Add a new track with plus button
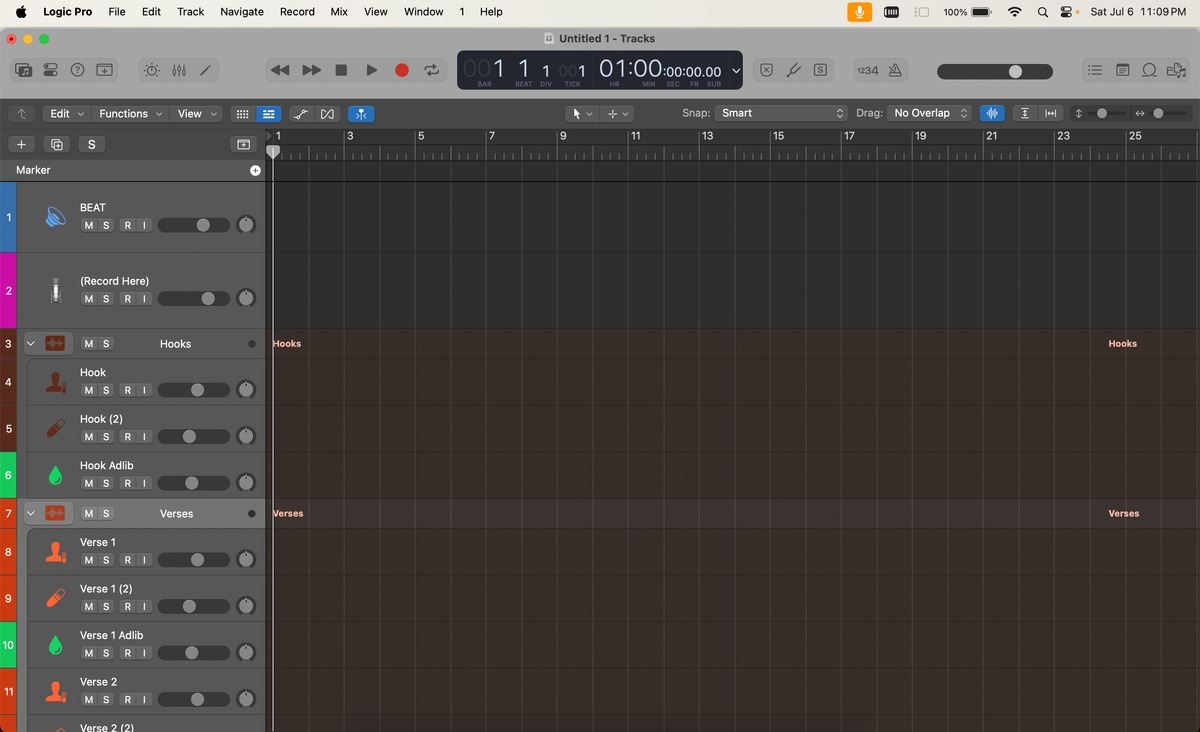1200x732 pixels. pos(21,145)
